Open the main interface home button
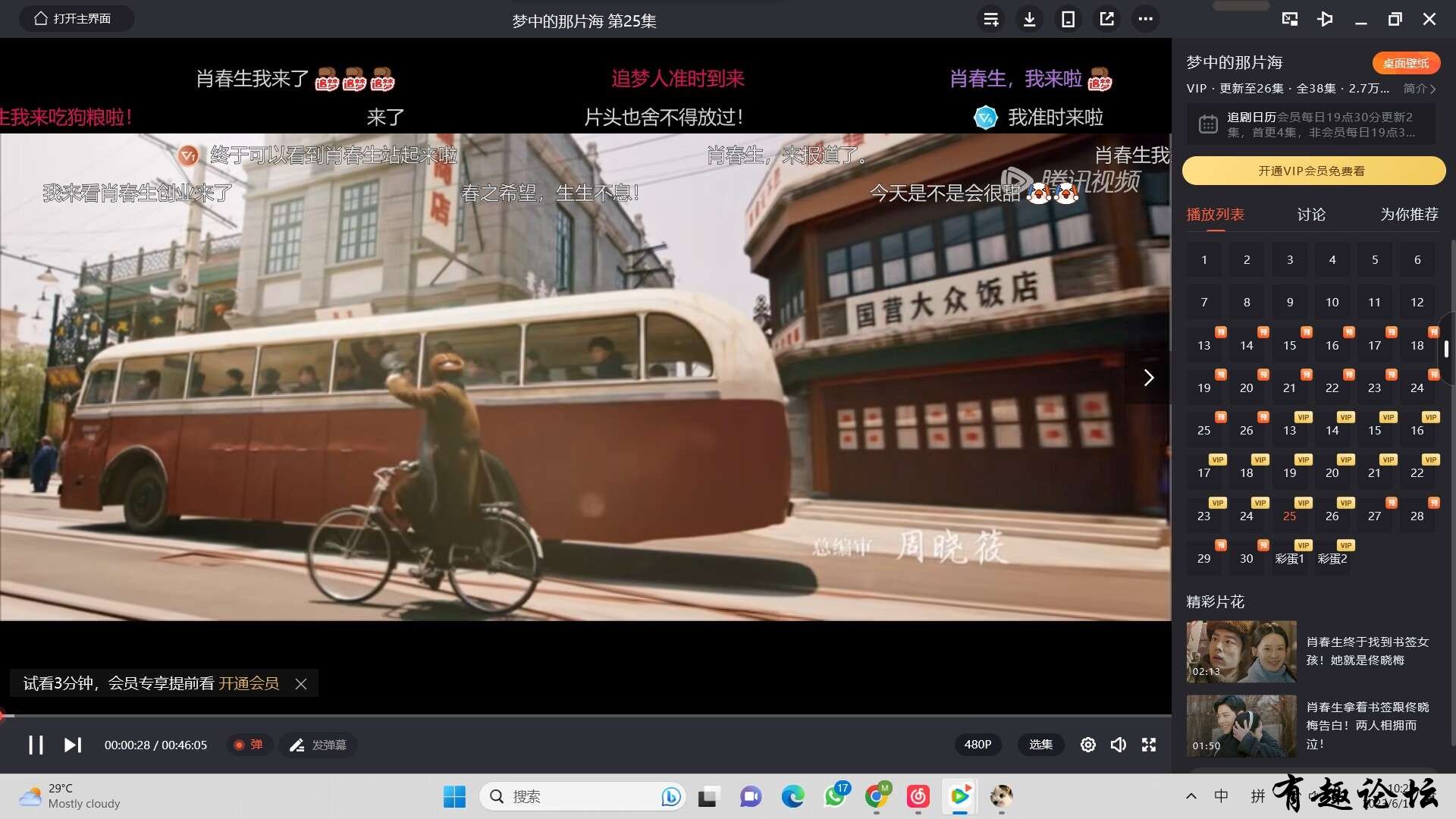The image size is (1456, 819). click(76, 18)
